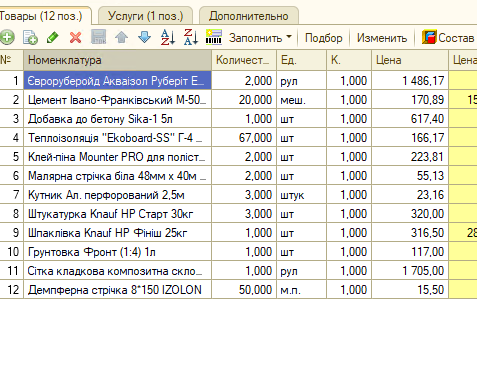
Task: Delete the row with the red cross icon
Action: coord(76,37)
